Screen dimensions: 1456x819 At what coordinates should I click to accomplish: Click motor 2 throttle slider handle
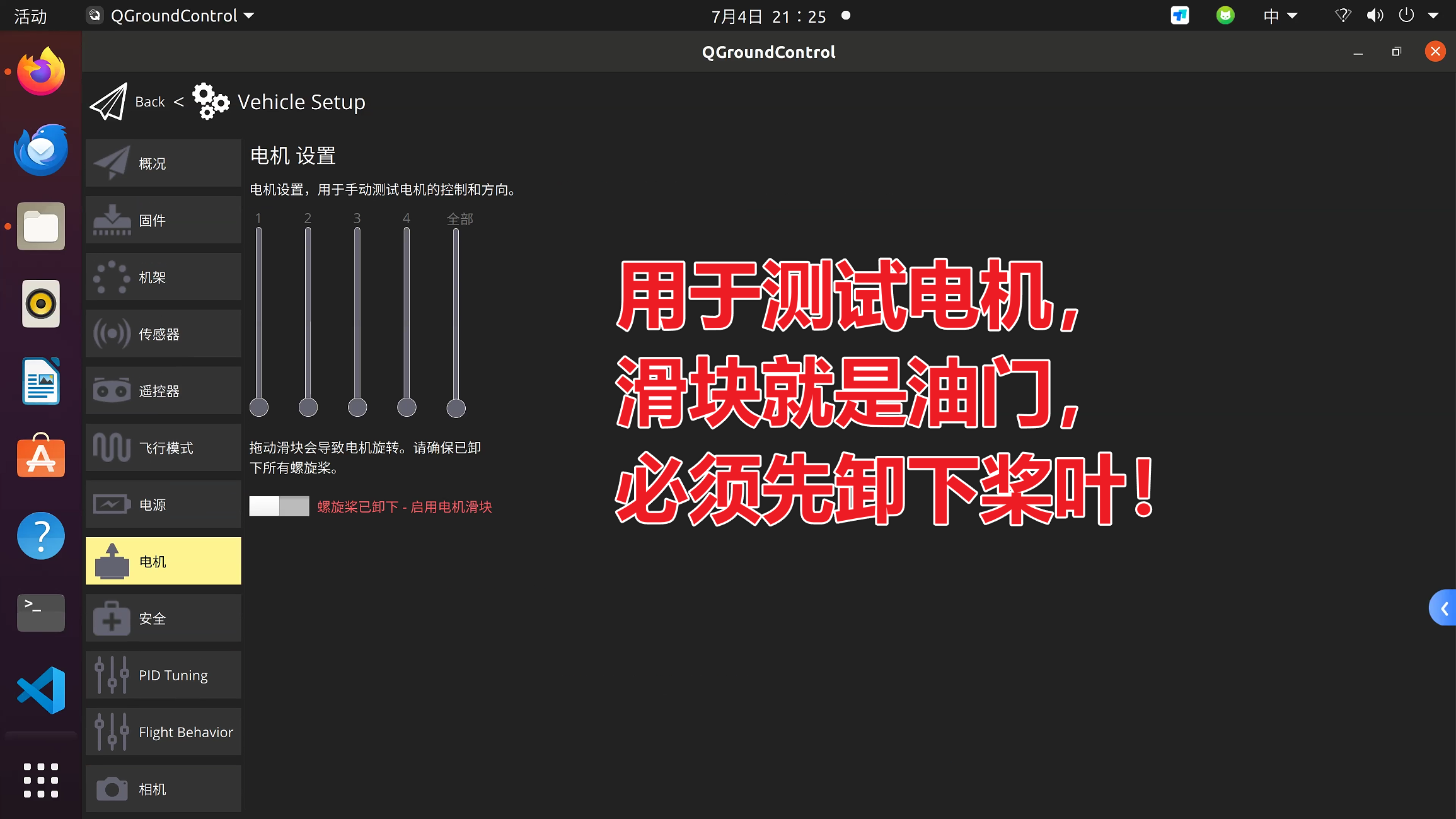point(308,407)
